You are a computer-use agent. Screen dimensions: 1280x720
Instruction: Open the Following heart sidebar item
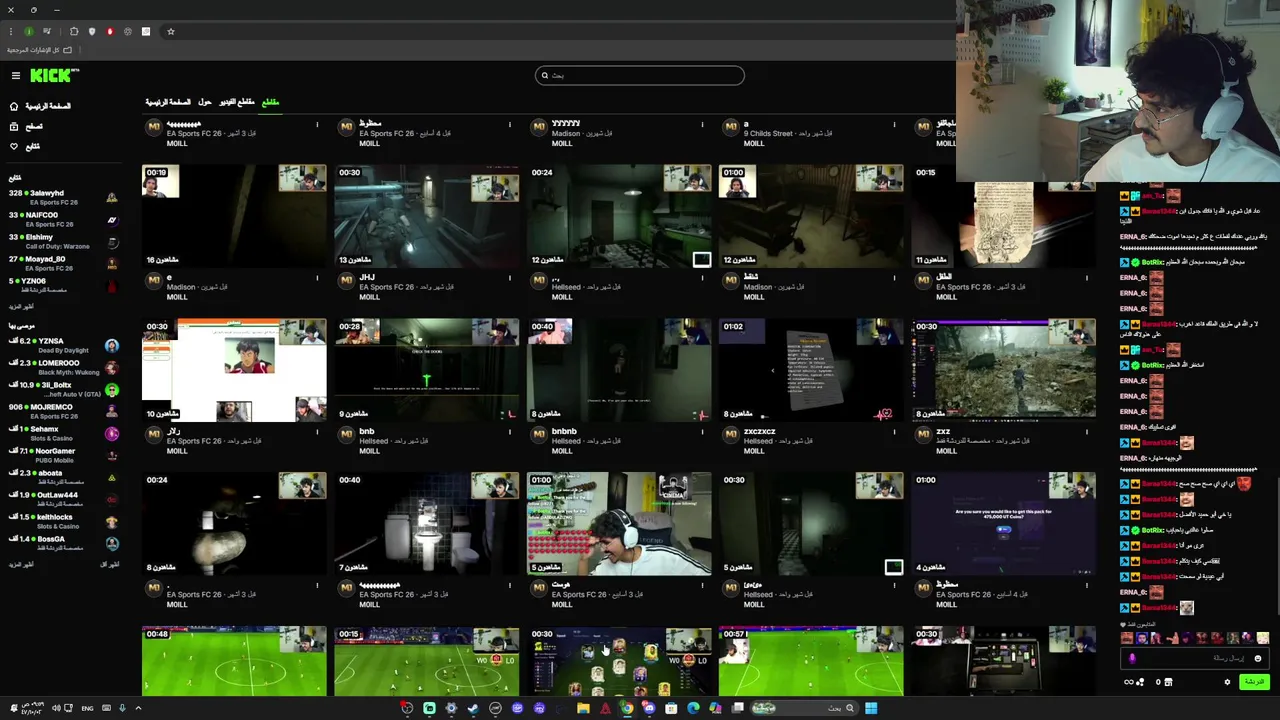pos(25,146)
